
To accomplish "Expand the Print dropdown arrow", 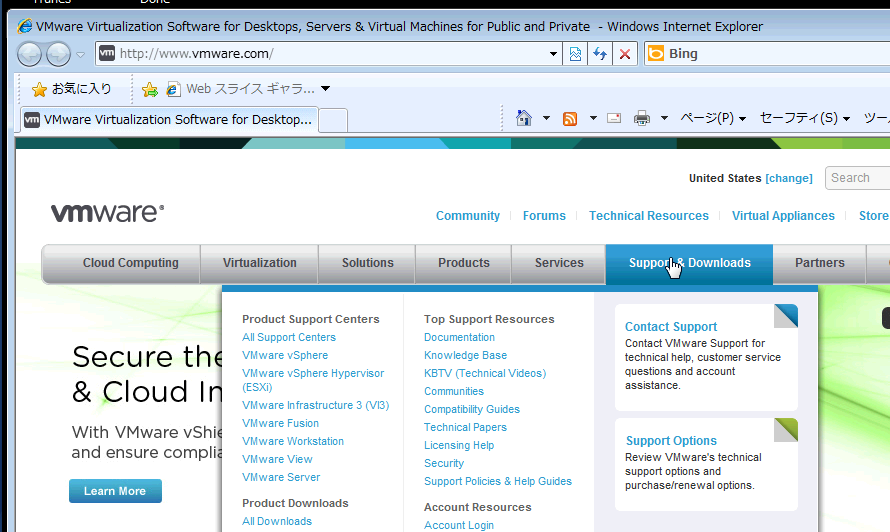I will click(x=664, y=118).
